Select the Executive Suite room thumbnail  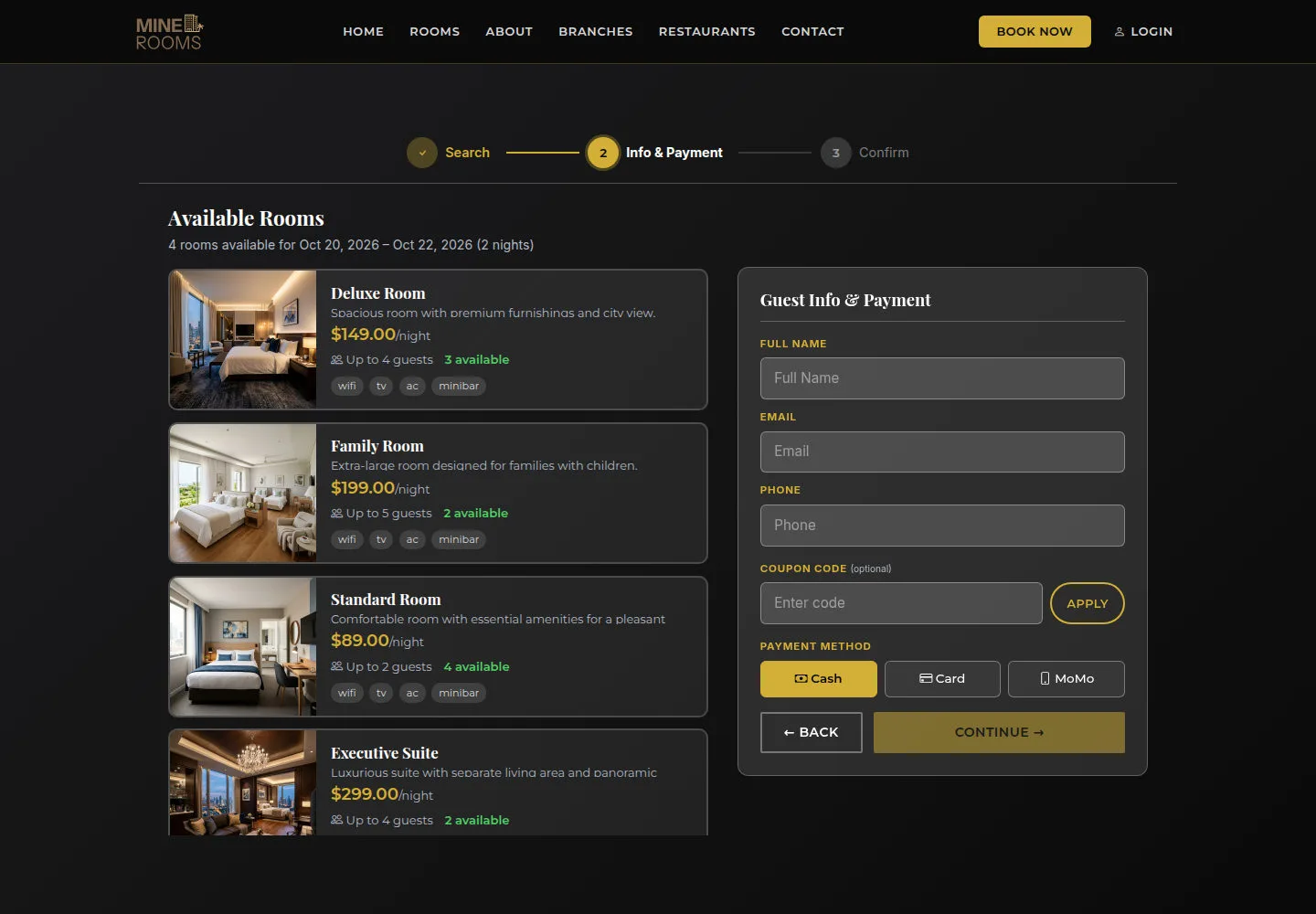243,782
